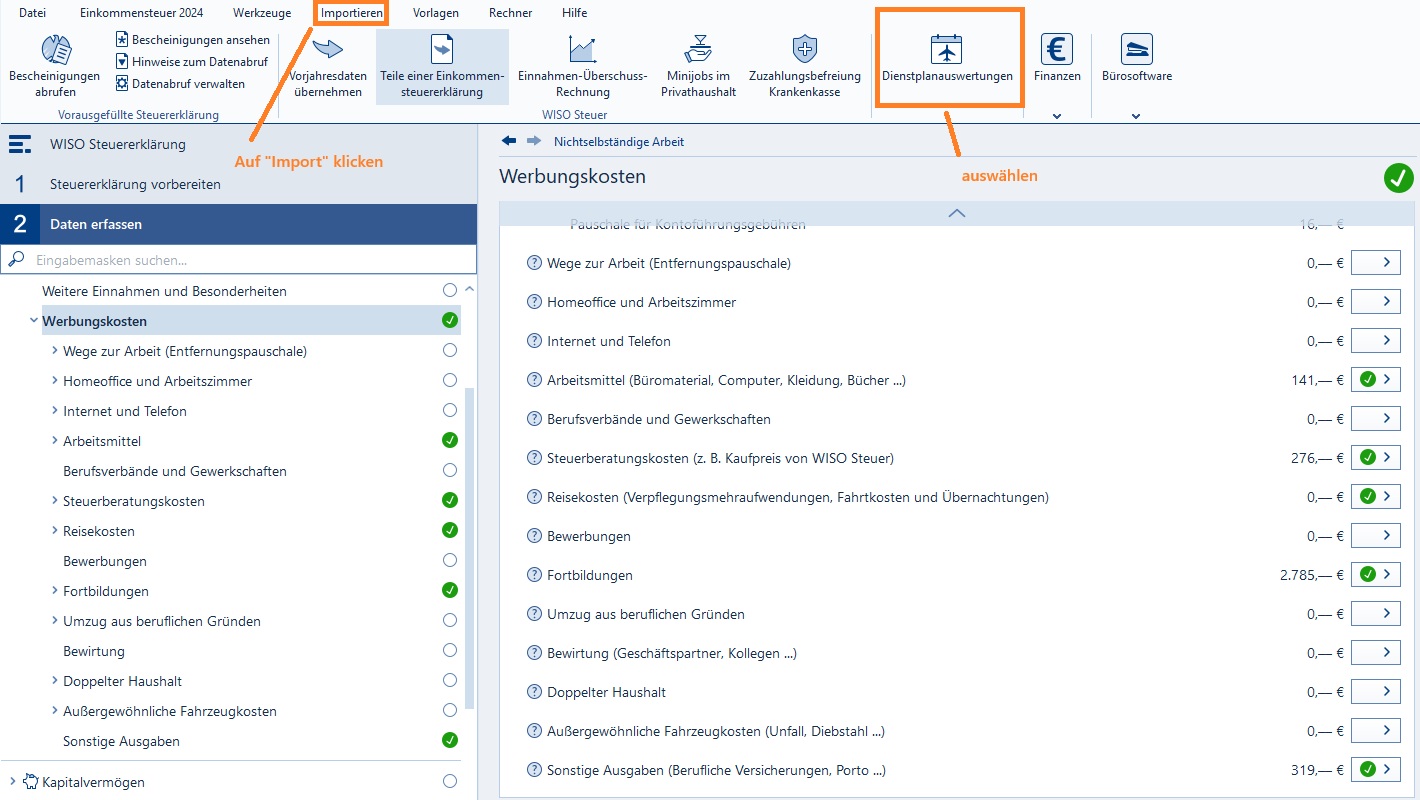Expand Doppelter Haushalt tree item
The height and width of the screenshot is (800, 1420).
click(x=54, y=681)
